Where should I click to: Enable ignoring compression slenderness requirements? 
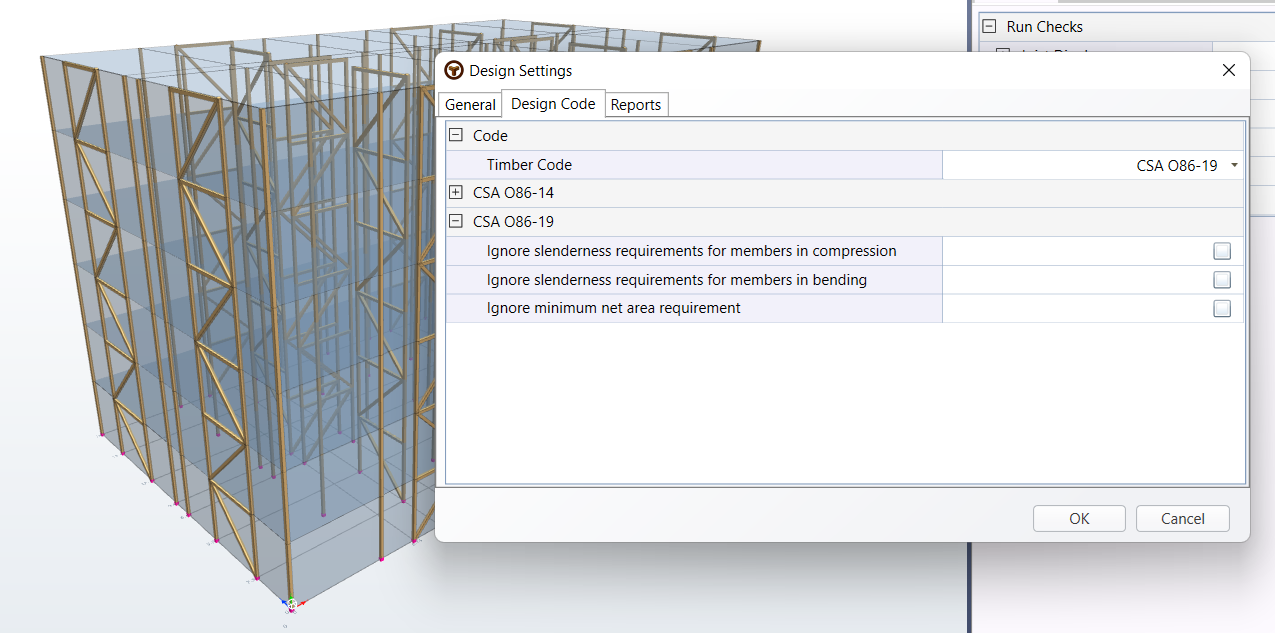(1221, 251)
